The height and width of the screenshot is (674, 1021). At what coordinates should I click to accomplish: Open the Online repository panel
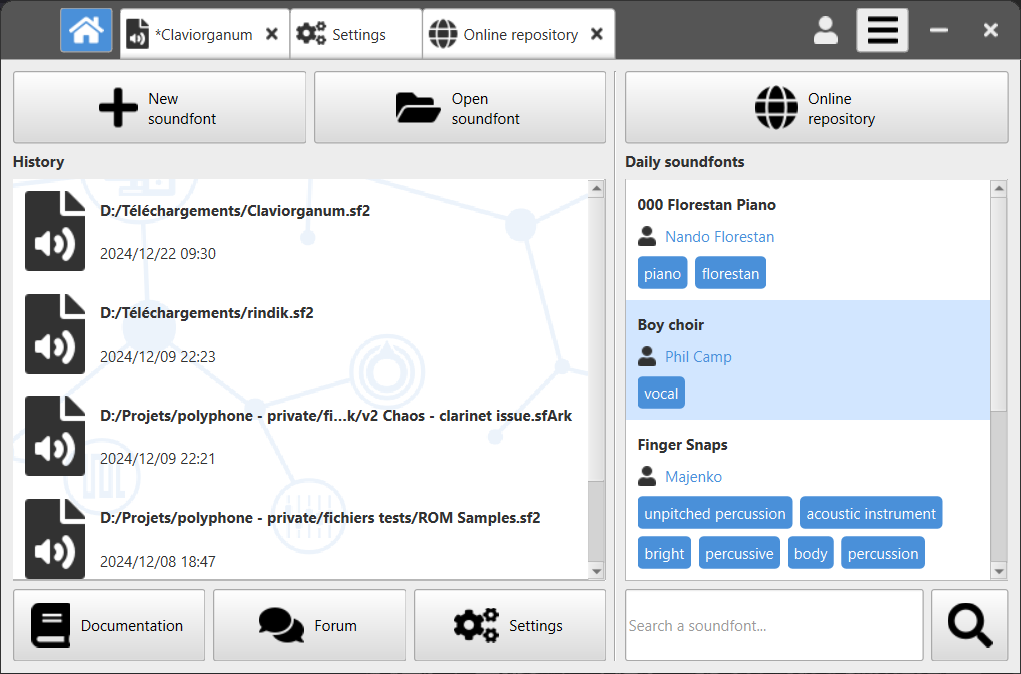tap(815, 107)
